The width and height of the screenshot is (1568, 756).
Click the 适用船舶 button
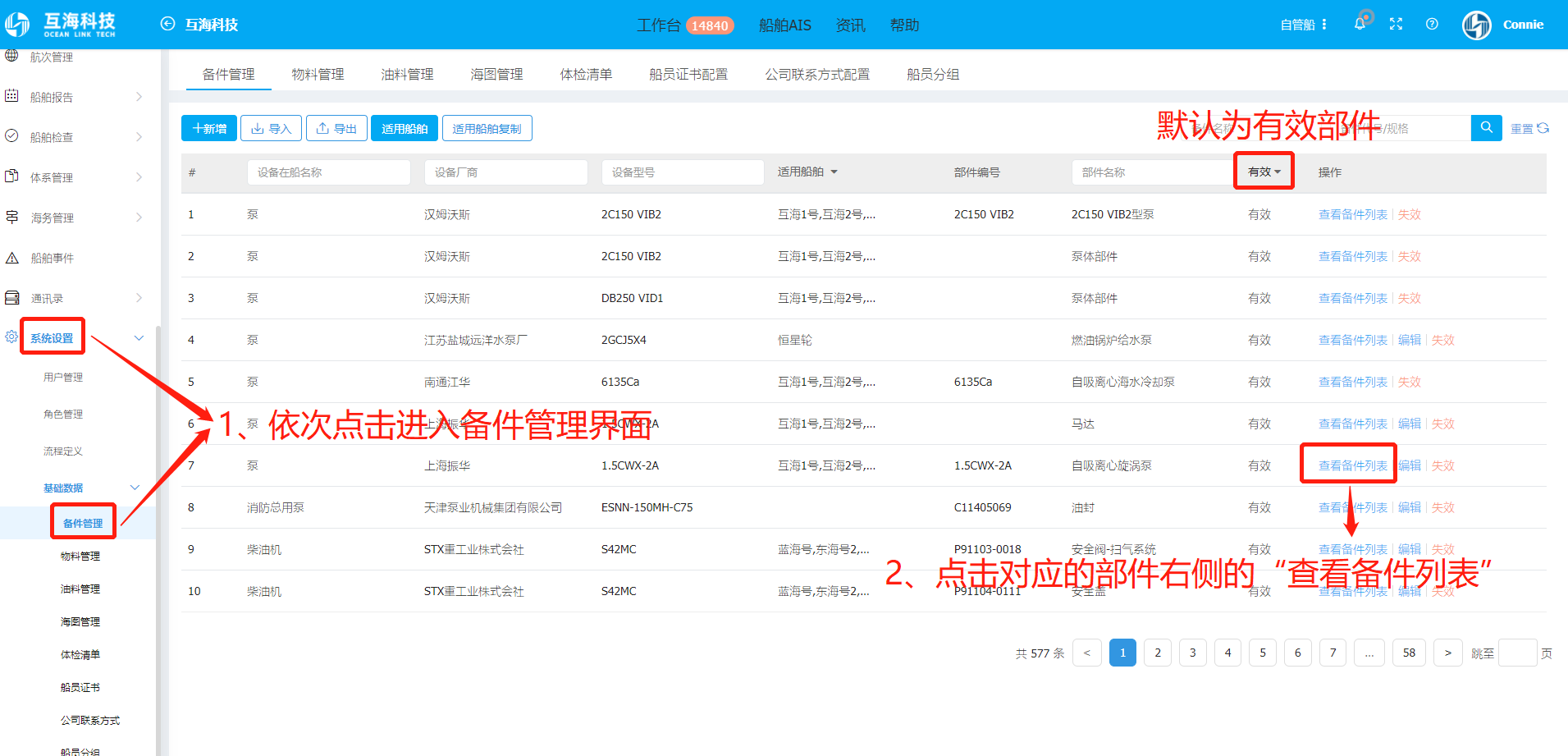pos(405,128)
